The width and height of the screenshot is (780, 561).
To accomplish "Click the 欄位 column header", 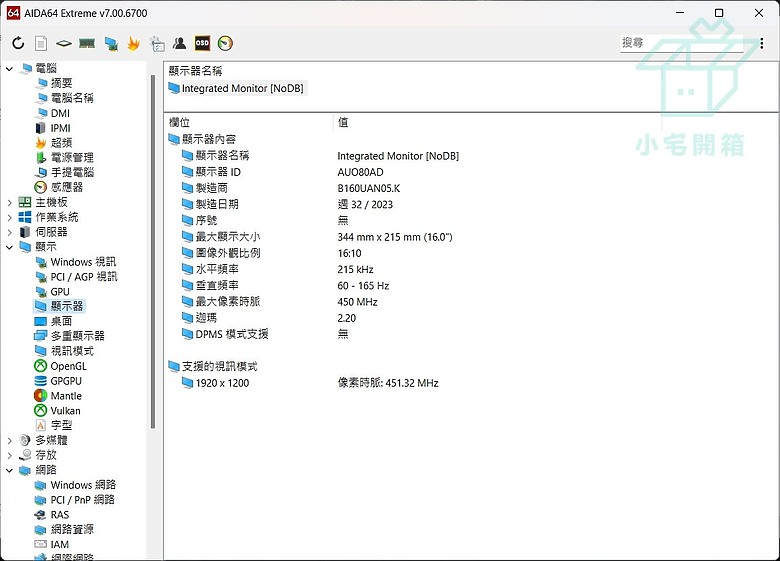I will click(x=179, y=122).
